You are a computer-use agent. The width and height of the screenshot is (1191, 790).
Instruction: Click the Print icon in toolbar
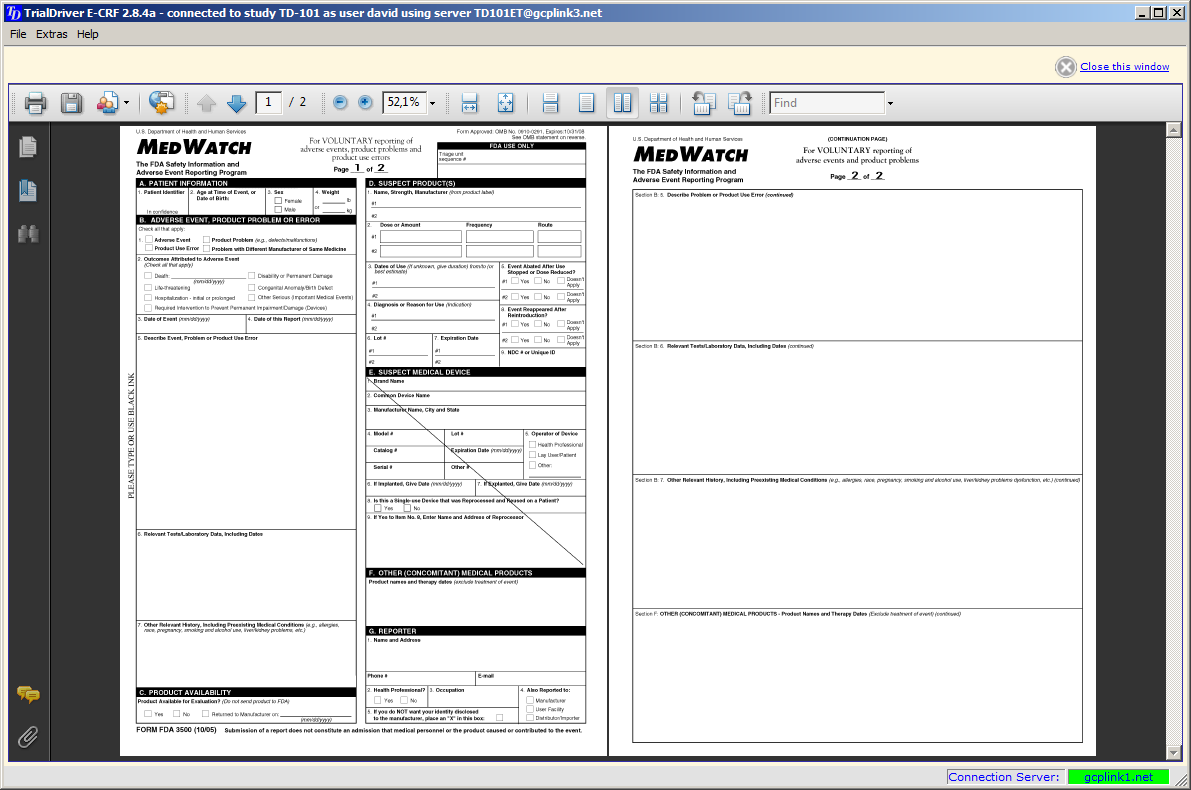click(35, 103)
